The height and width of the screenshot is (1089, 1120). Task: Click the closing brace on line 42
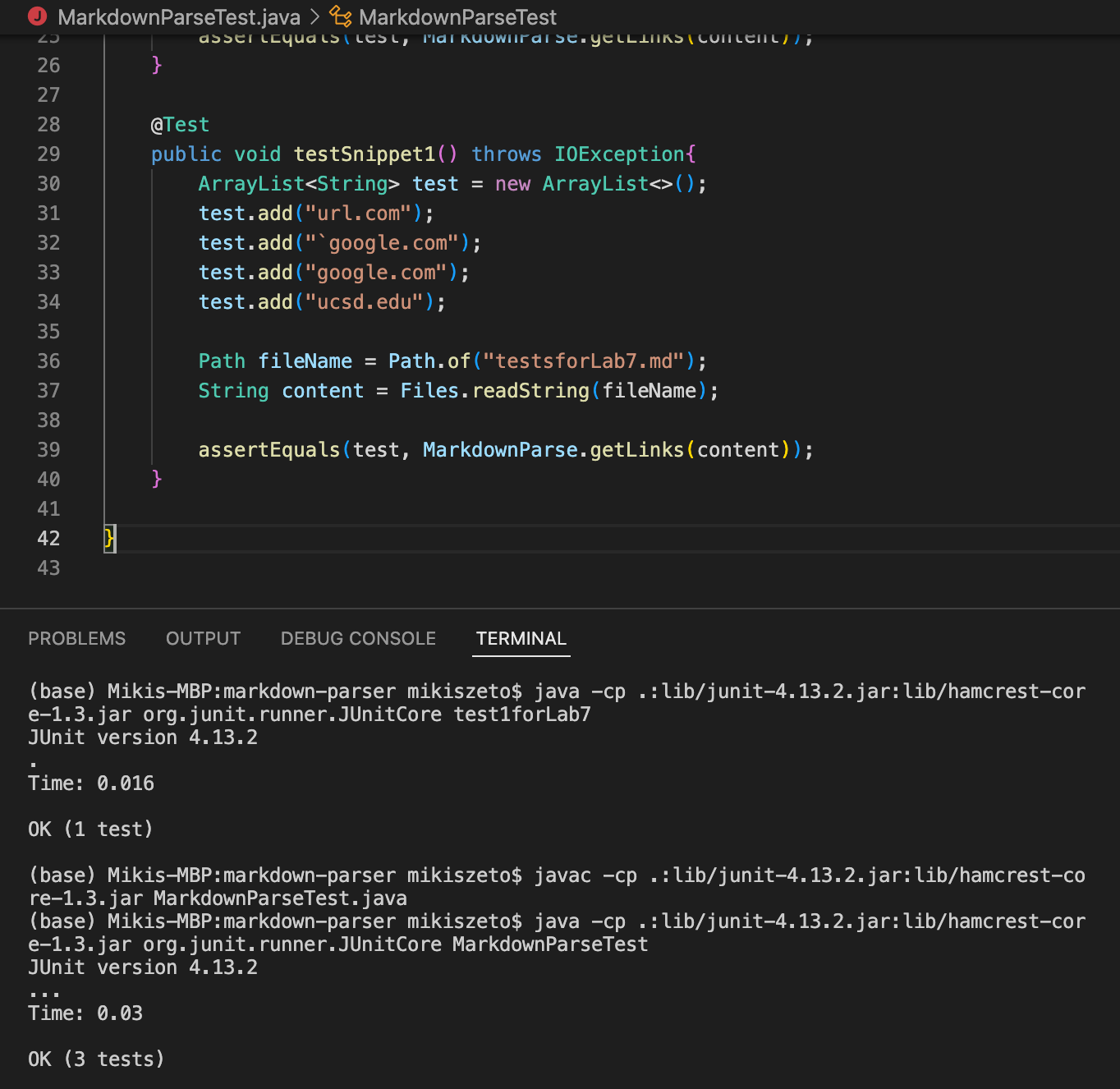[x=110, y=538]
